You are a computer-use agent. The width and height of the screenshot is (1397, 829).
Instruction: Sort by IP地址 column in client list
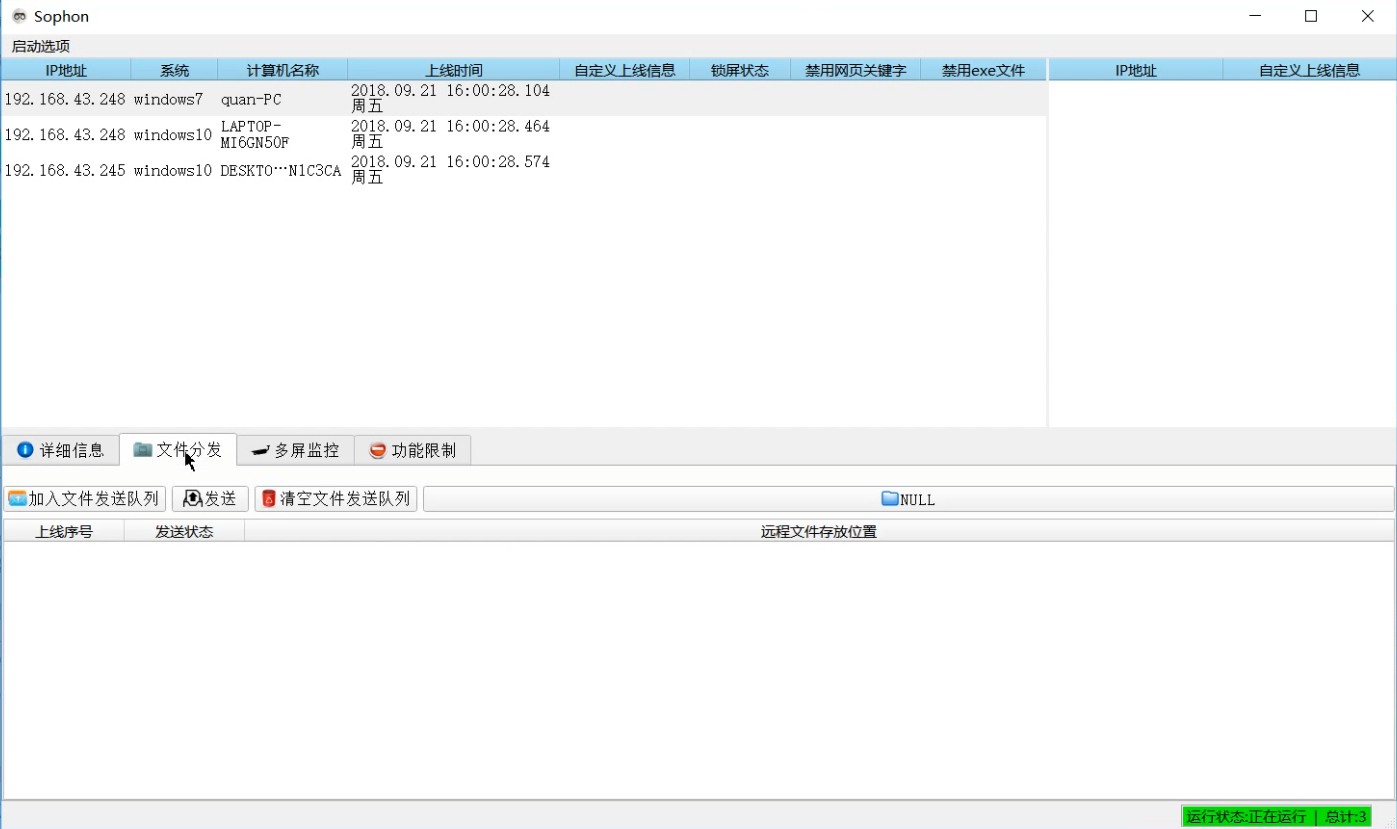click(66, 70)
